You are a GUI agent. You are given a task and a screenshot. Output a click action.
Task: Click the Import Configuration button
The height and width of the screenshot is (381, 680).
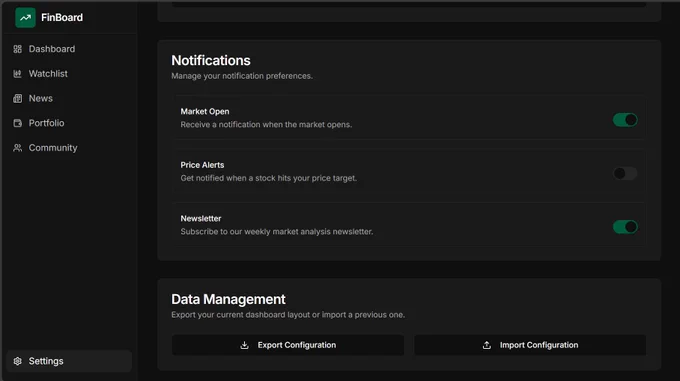coord(530,345)
